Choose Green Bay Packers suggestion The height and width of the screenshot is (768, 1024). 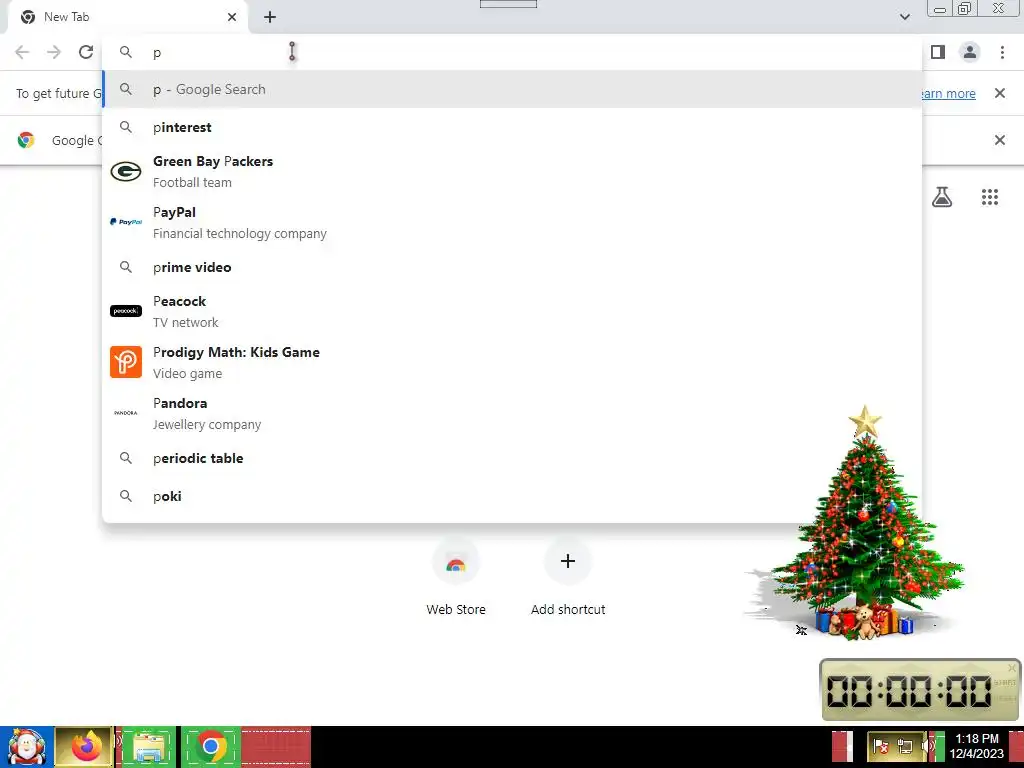click(x=512, y=171)
